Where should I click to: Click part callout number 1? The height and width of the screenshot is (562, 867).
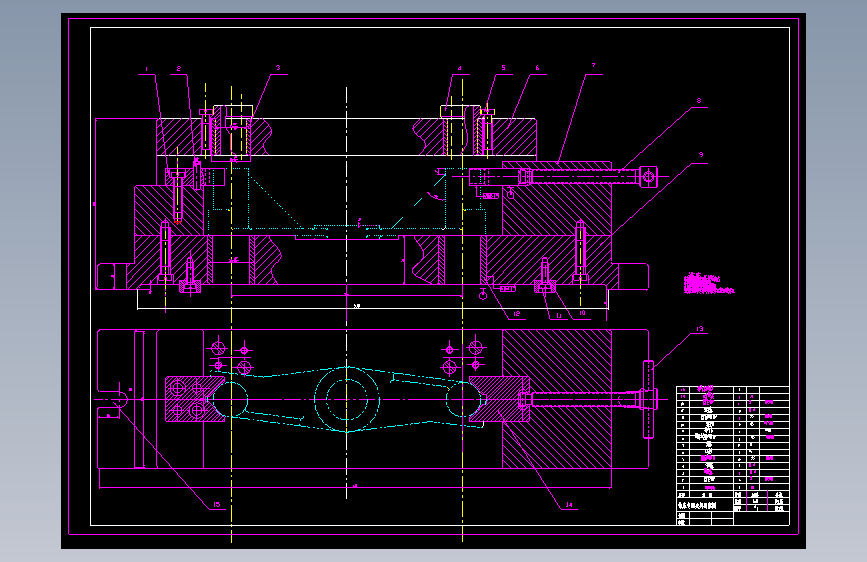click(147, 69)
